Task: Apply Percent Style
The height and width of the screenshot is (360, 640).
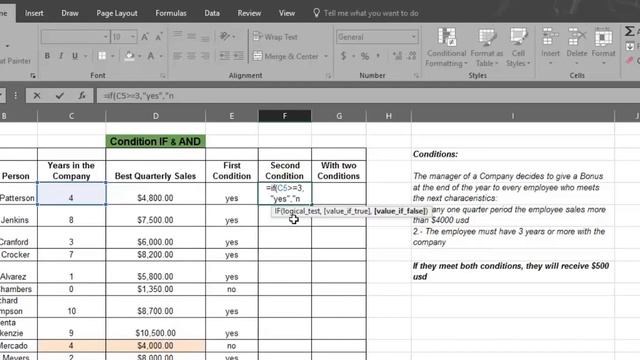Action: 365,56
